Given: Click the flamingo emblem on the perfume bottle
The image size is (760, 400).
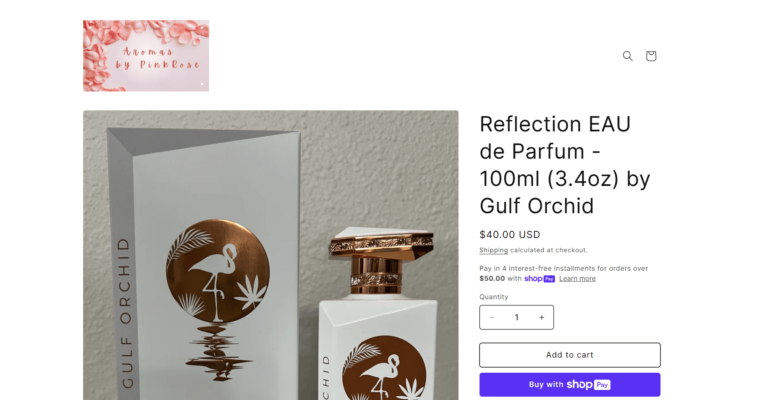Looking at the screenshot, I should click(384, 368).
